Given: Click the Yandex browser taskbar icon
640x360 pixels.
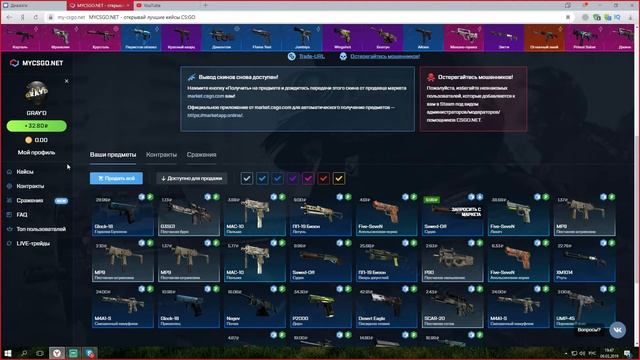Looking at the screenshot, I should [x=57, y=353].
